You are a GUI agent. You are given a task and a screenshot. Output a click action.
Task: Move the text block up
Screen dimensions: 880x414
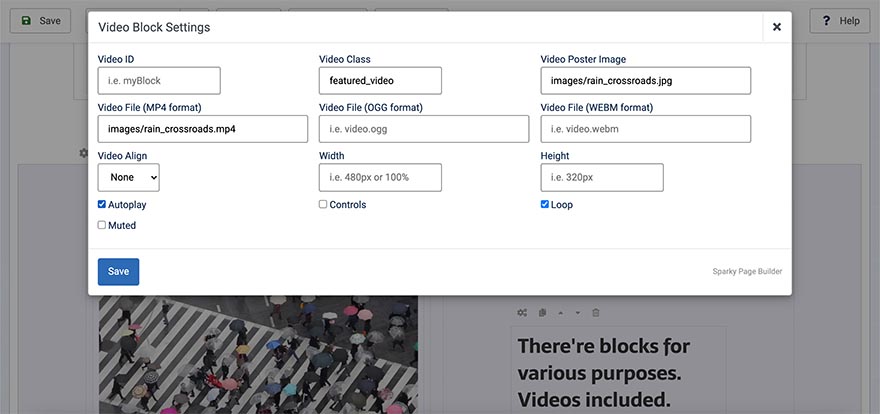tap(560, 312)
